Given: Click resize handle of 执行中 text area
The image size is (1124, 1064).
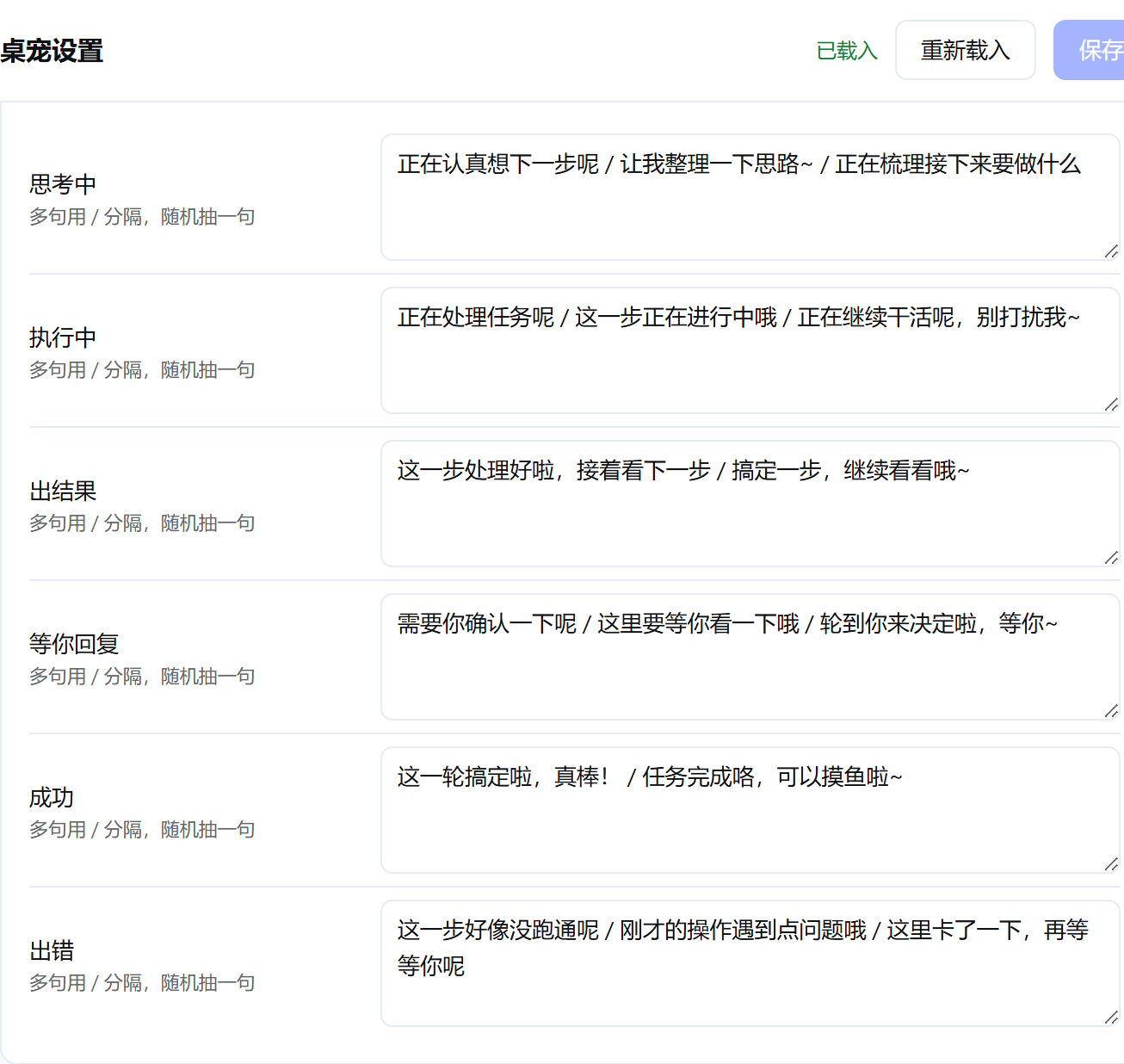Looking at the screenshot, I should tap(1111, 405).
